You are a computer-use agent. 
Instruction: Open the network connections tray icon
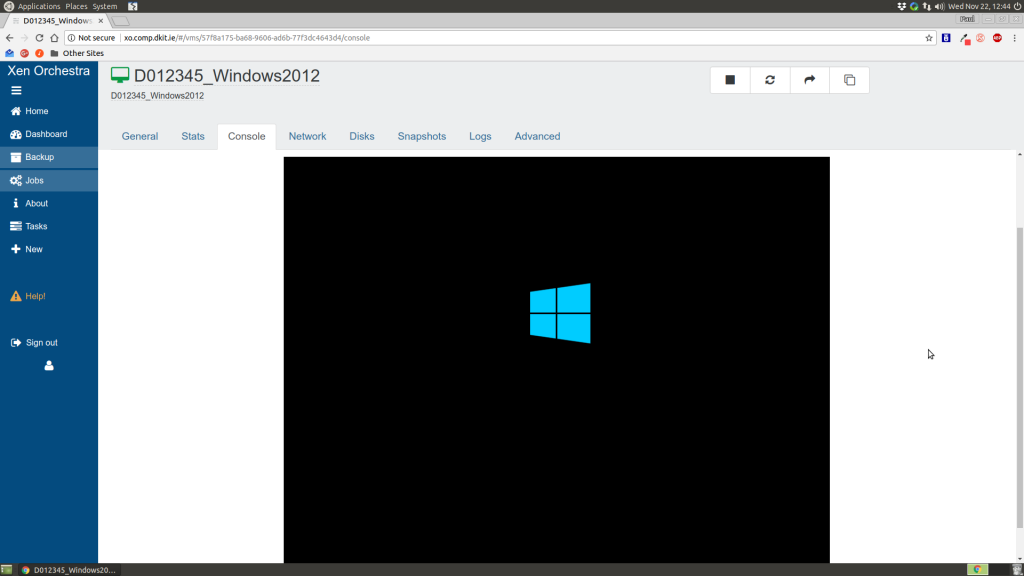927,6
